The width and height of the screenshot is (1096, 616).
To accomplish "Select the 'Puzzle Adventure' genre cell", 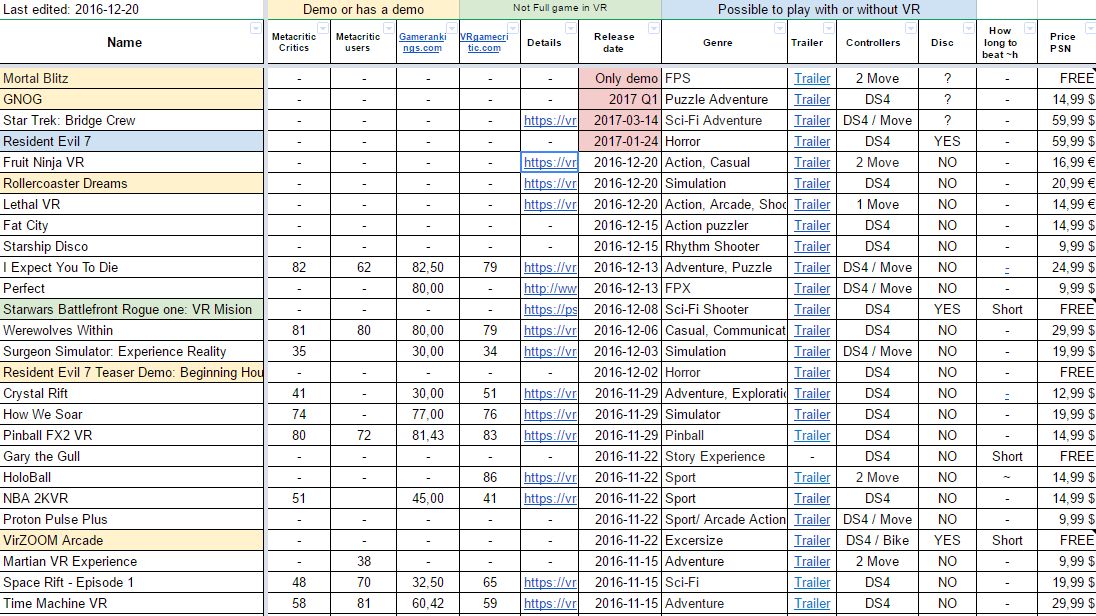I will pos(724,99).
